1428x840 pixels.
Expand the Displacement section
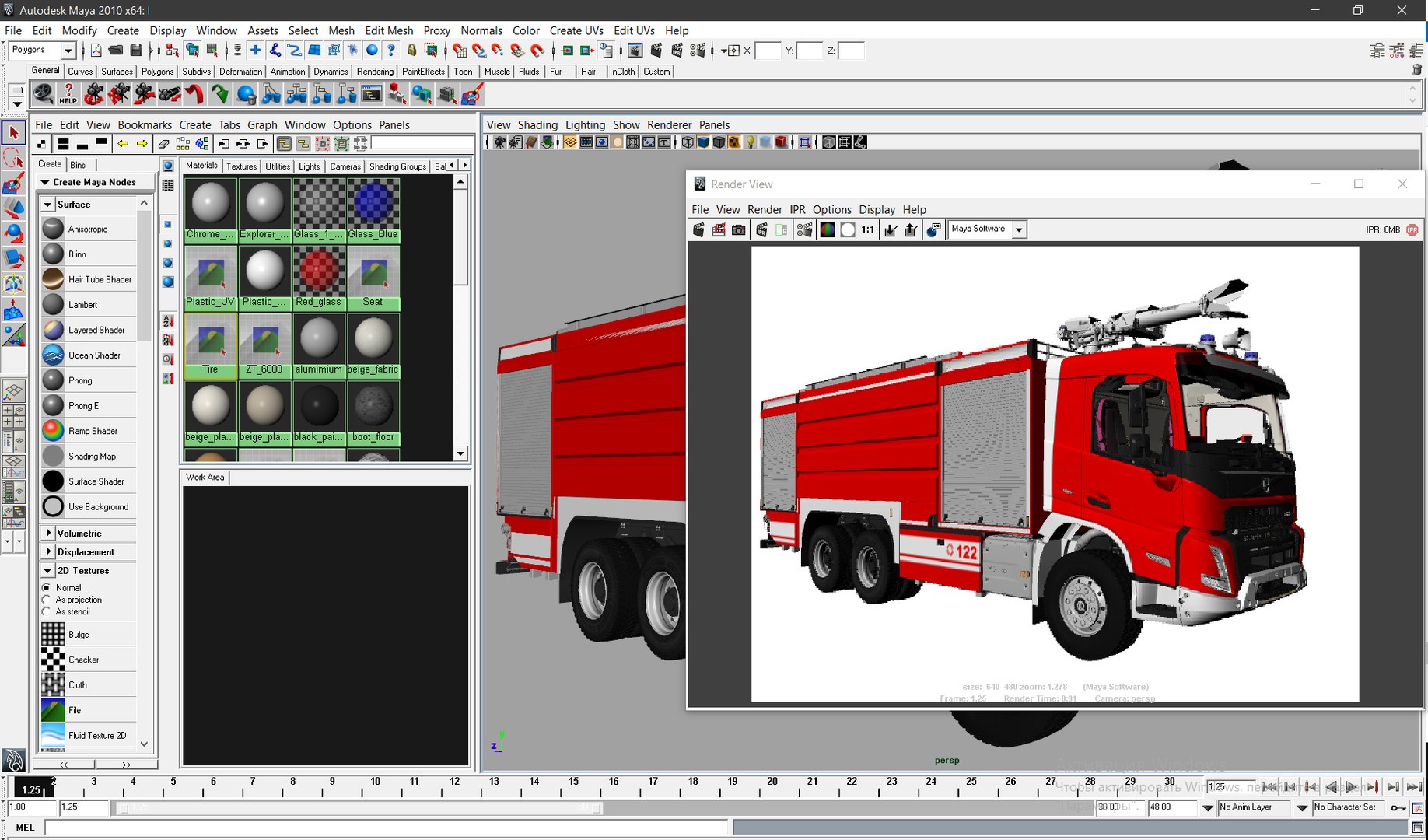pyautogui.click(x=49, y=551)
